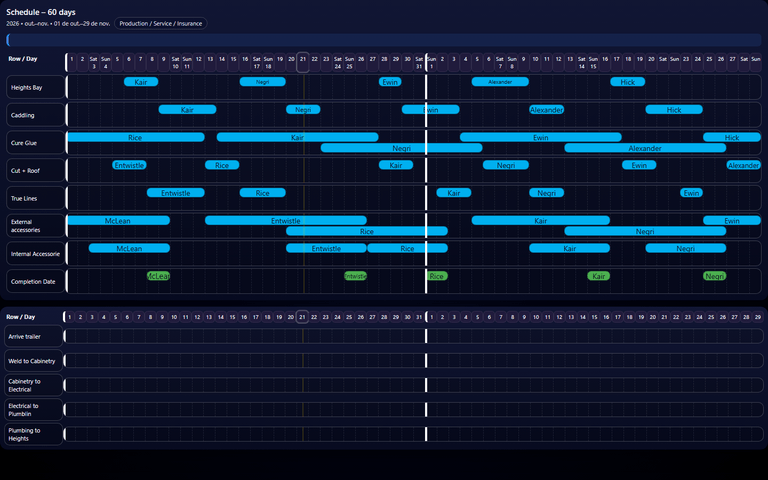Viewport: 768px width, 480px height.
Task: Open the Hick bar in Caddling row
Action: (x=674, y=110)
